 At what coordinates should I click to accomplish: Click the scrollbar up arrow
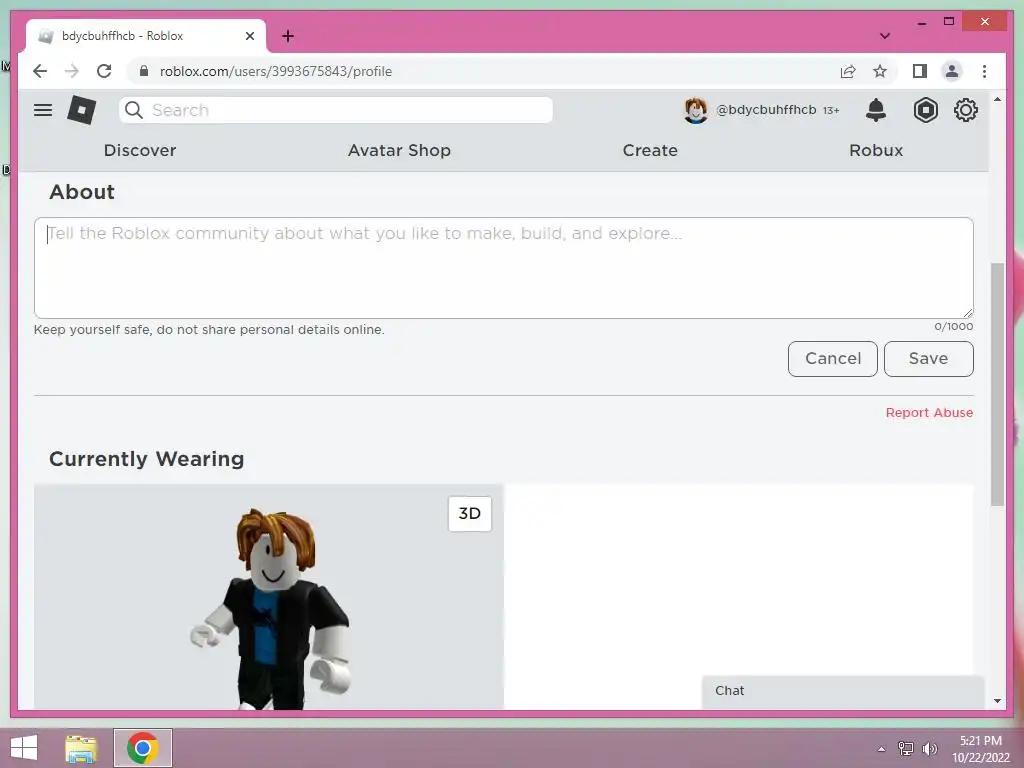(x=997, y=99)
